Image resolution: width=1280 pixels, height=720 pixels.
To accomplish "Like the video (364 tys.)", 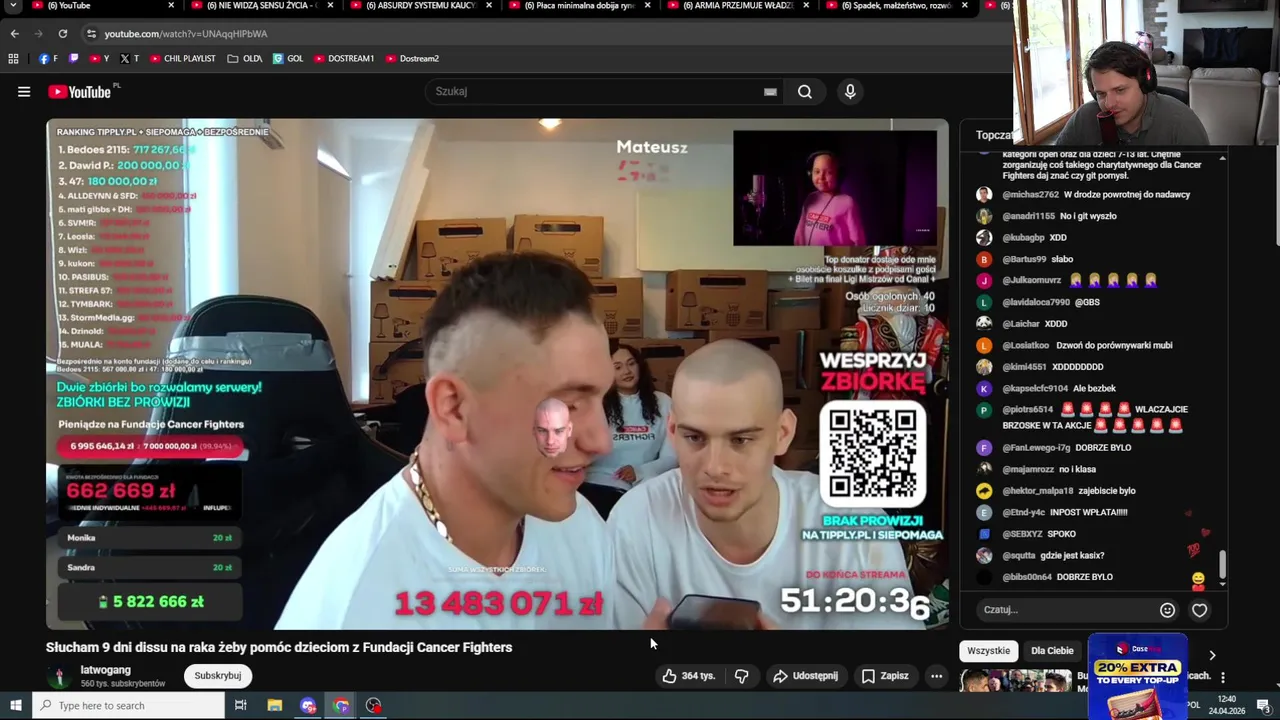I will click(x=689, y=676).
